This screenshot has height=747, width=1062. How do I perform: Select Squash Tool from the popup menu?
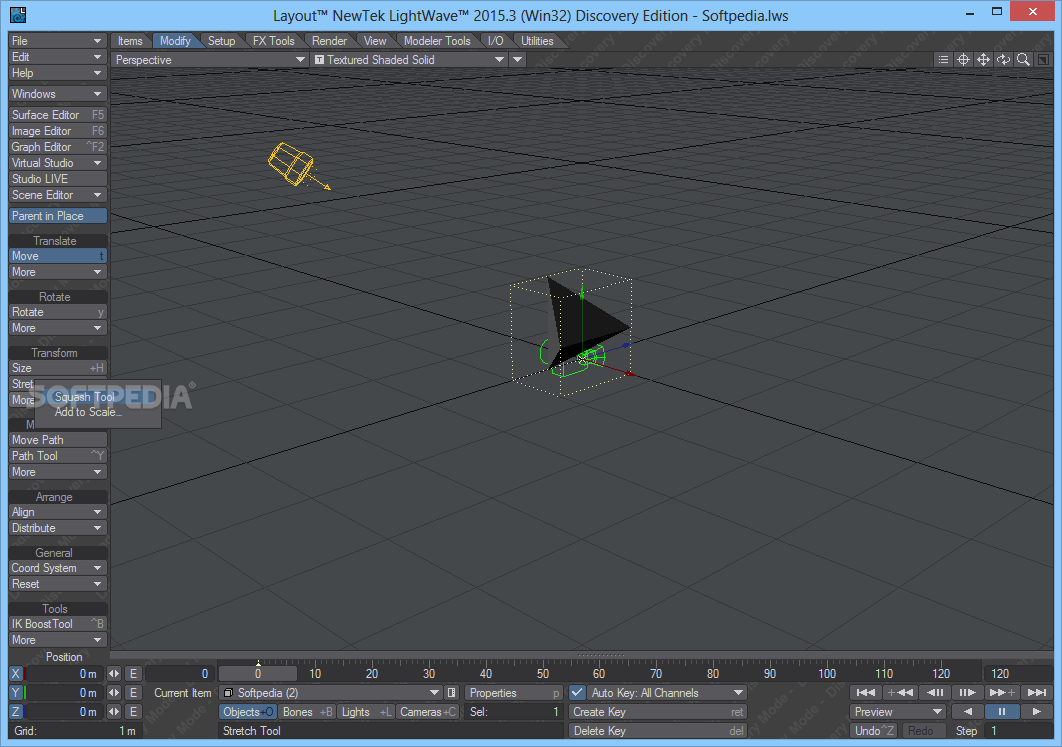85,397
